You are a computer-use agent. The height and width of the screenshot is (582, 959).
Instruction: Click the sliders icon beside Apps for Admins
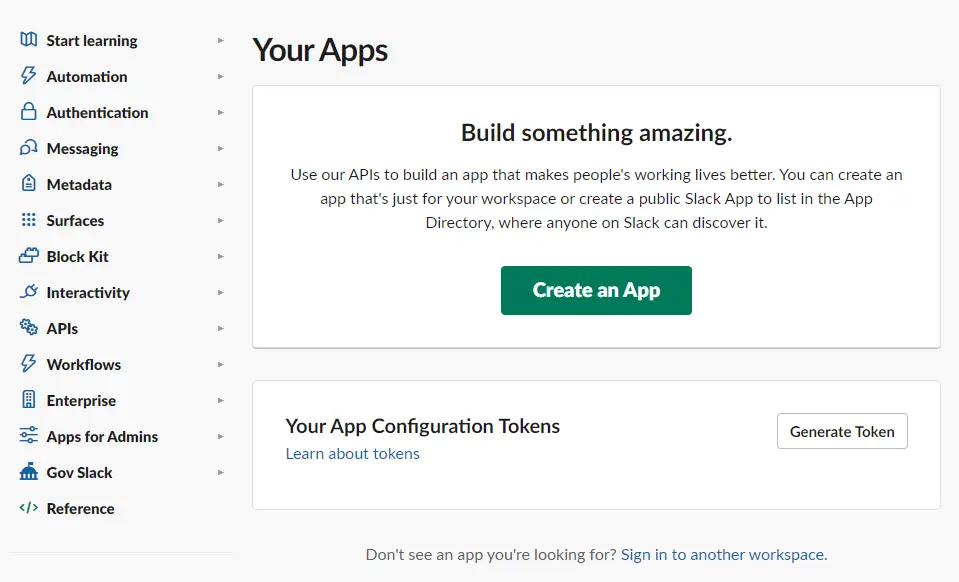[28, 435]
